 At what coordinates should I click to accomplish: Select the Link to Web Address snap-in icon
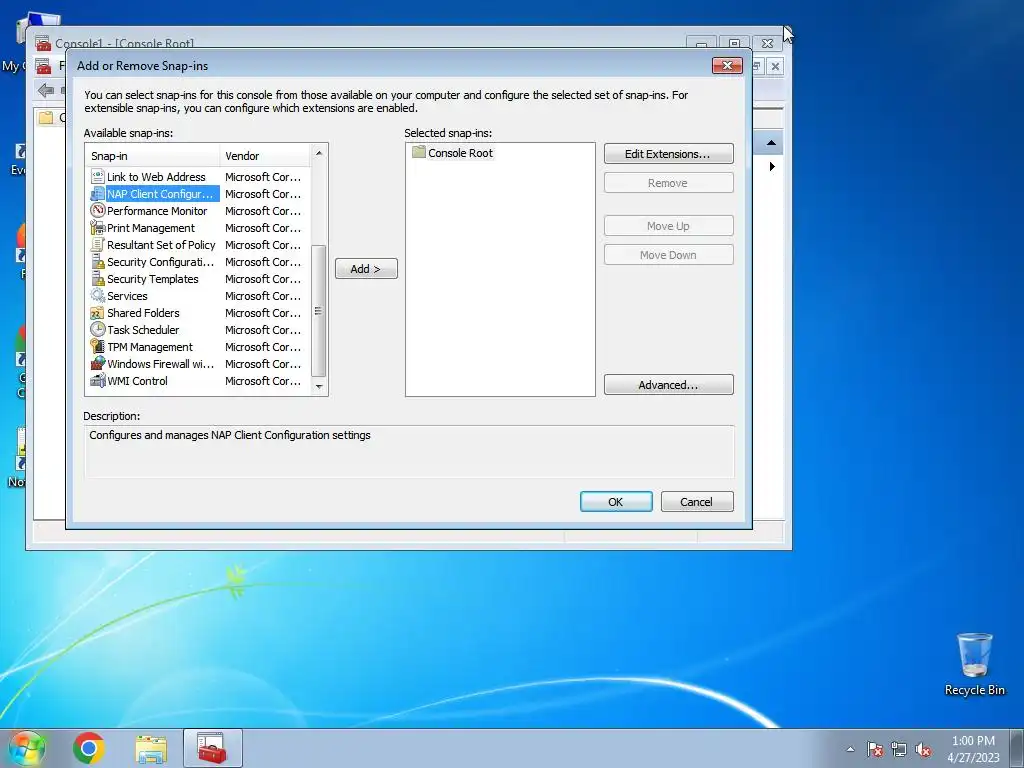97,177
